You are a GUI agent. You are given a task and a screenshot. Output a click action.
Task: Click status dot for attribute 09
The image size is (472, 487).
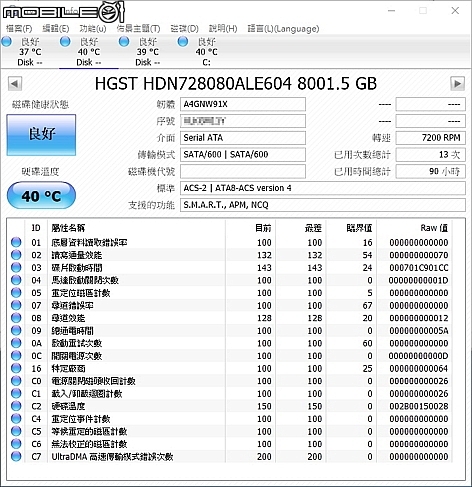[16, 330]
